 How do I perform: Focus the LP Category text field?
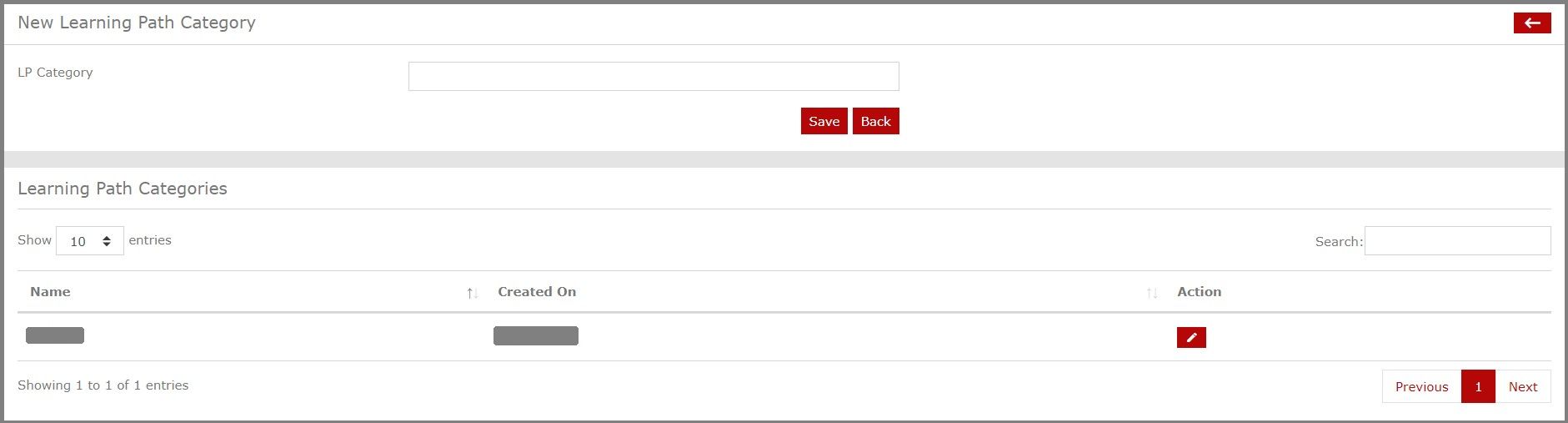654,76
